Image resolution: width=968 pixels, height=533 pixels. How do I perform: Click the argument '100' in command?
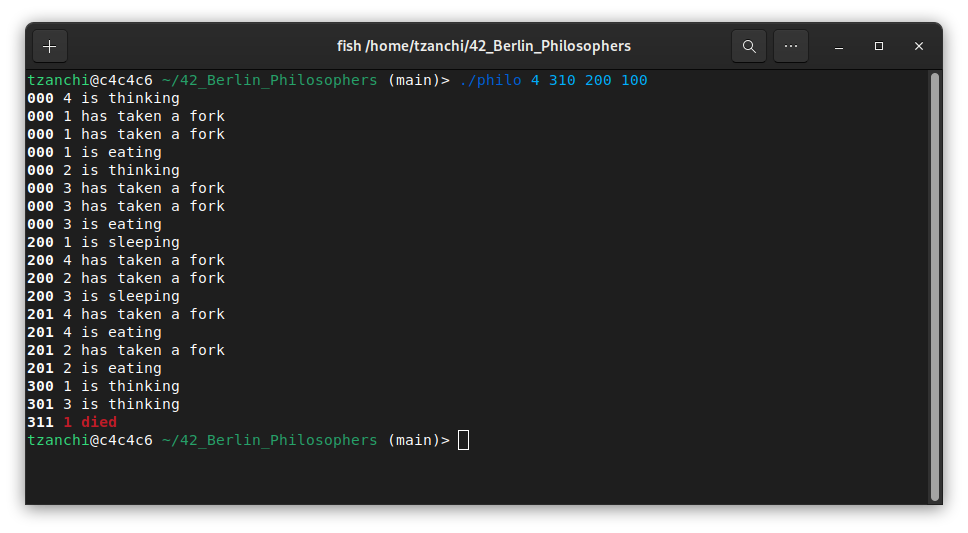634,80
